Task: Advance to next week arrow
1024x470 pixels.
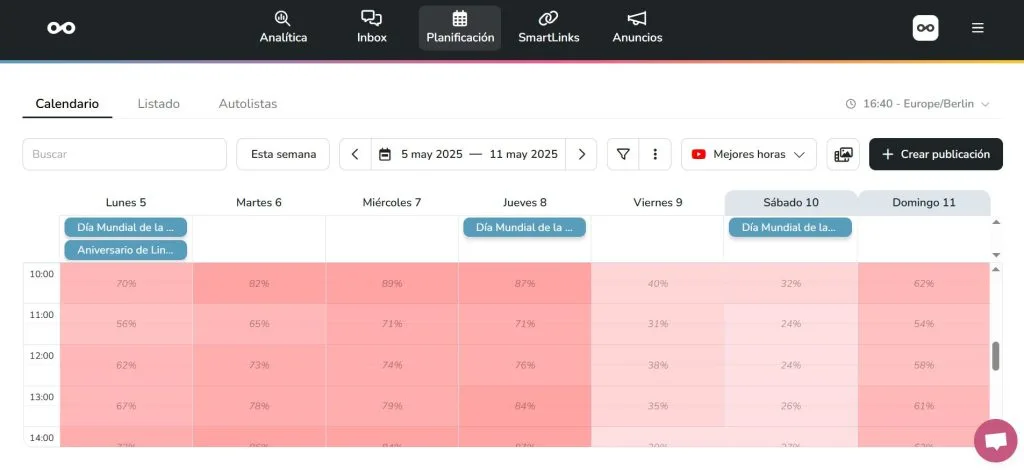Action: (581, 154)
